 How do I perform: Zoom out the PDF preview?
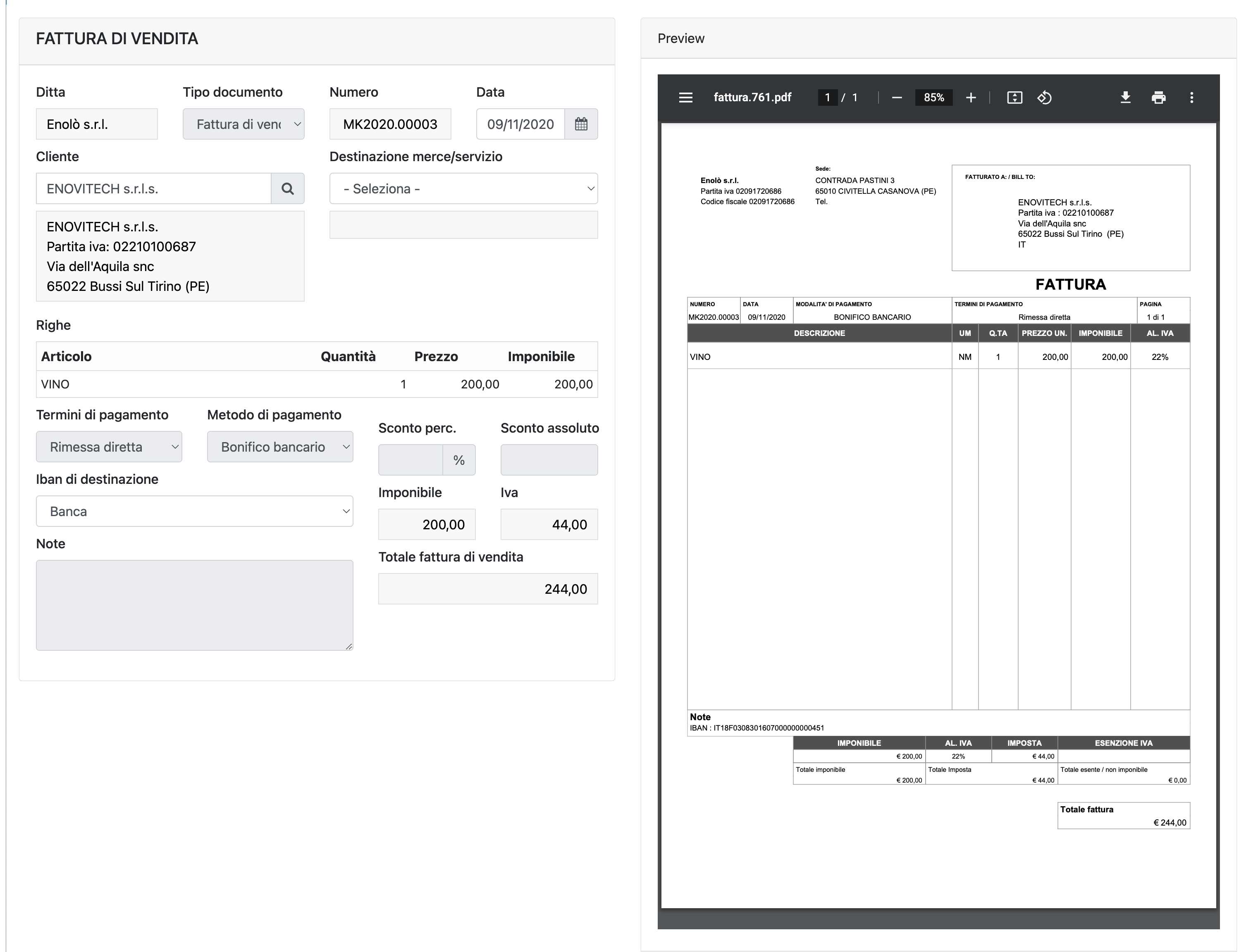click(896, 98)
